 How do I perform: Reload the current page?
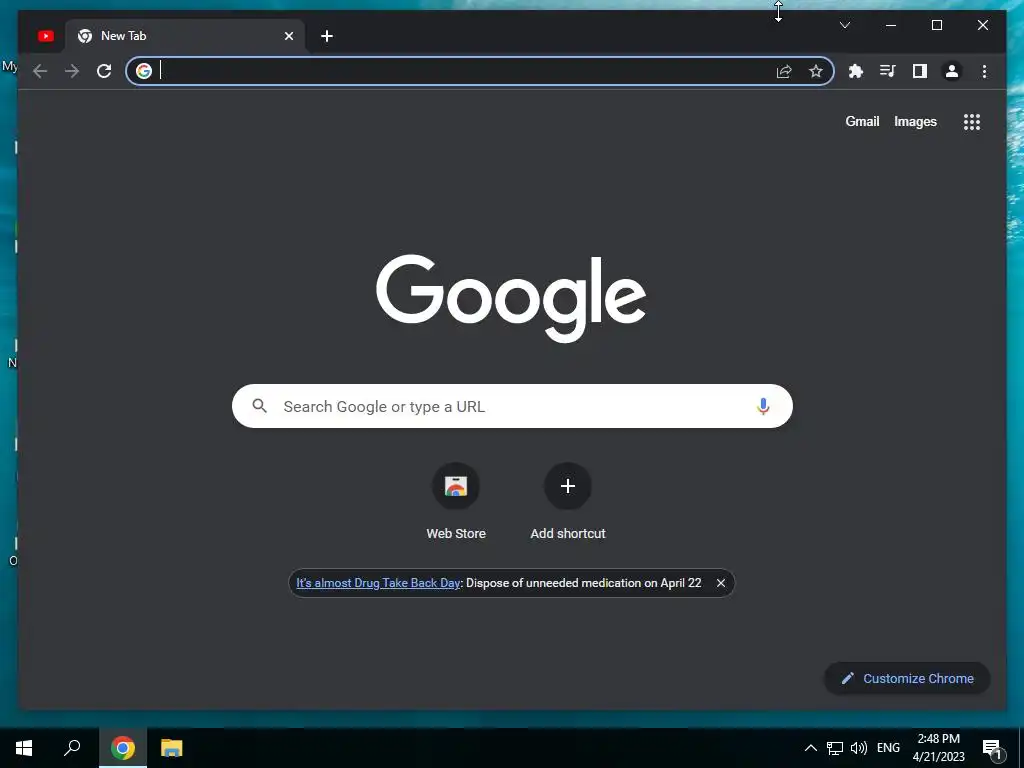tap(104, 71)
